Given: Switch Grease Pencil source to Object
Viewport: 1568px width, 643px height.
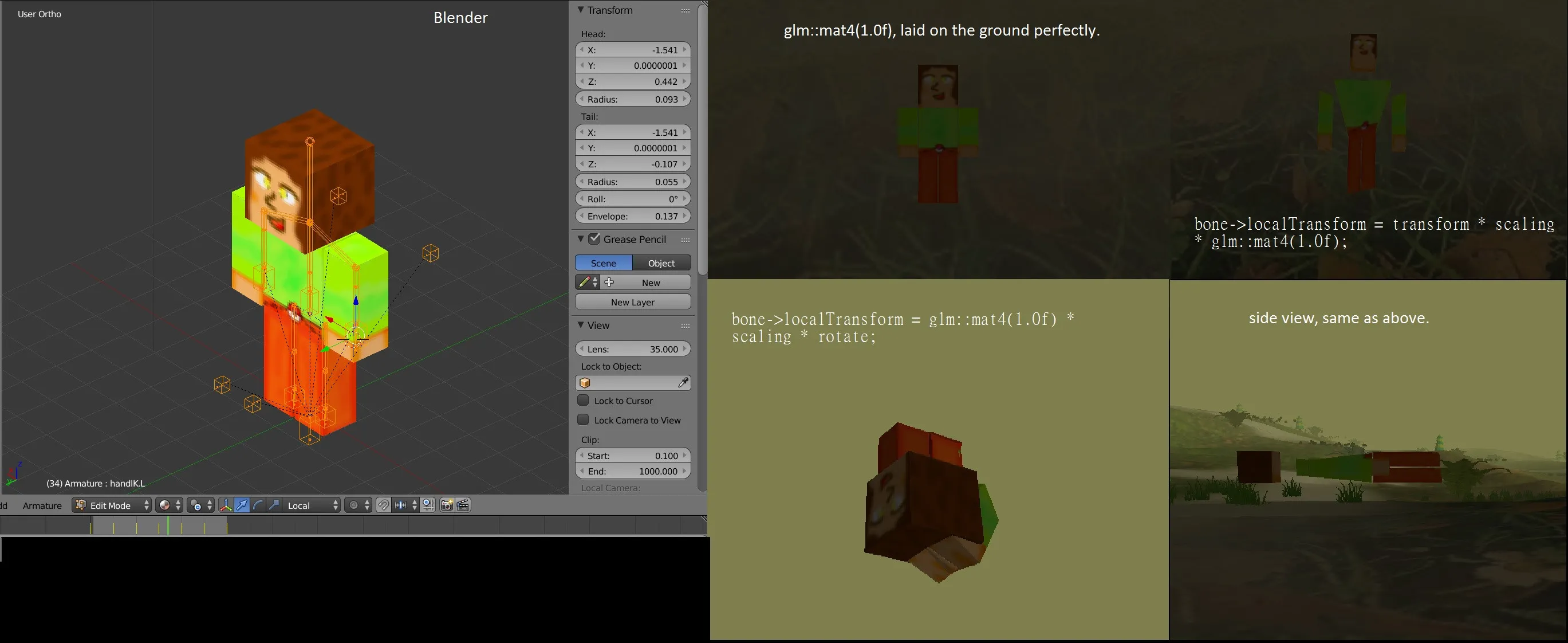Looking at the screenshot, I should point(661,263).
